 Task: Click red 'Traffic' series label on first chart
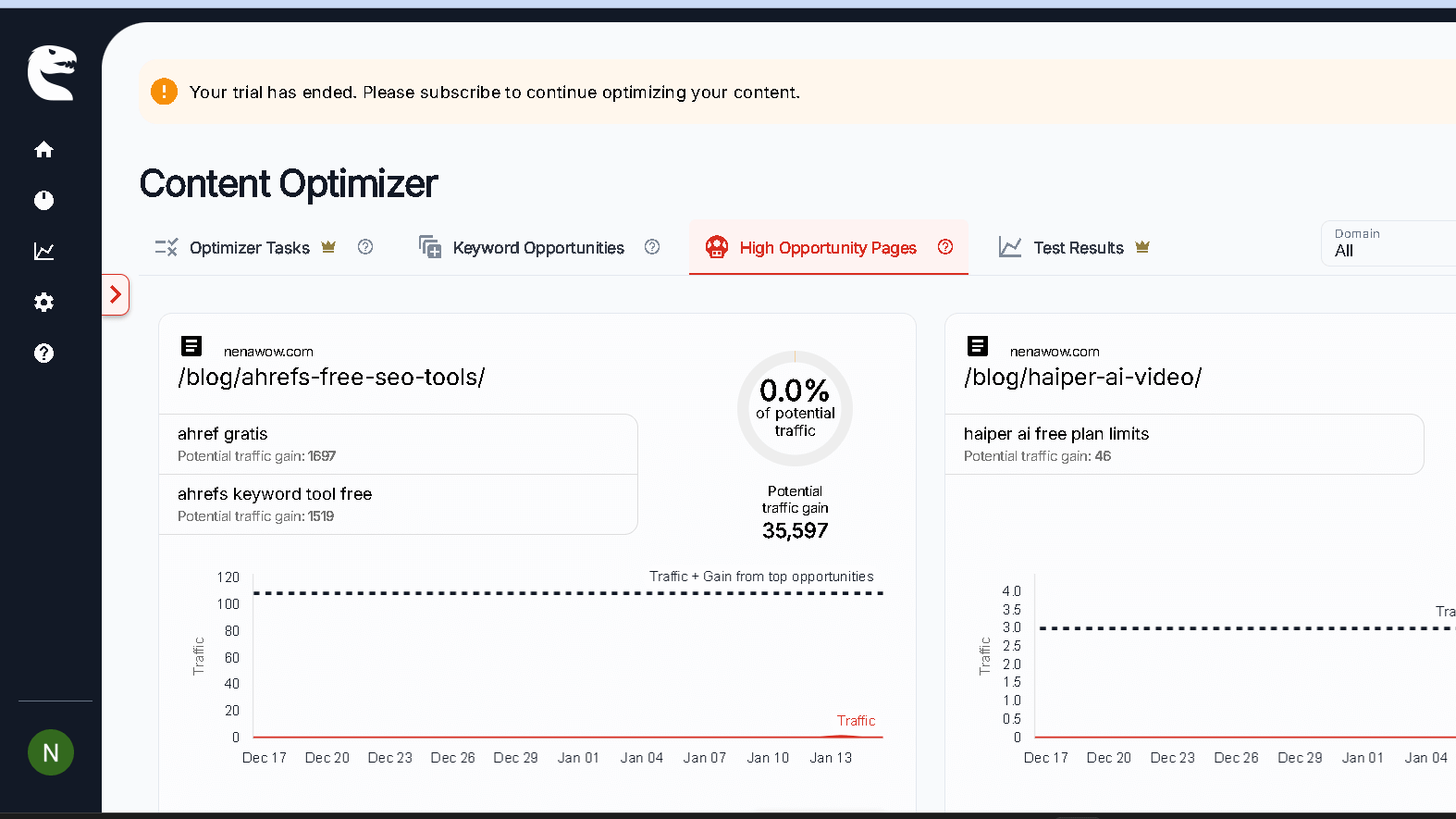click(x=856, y=721)
